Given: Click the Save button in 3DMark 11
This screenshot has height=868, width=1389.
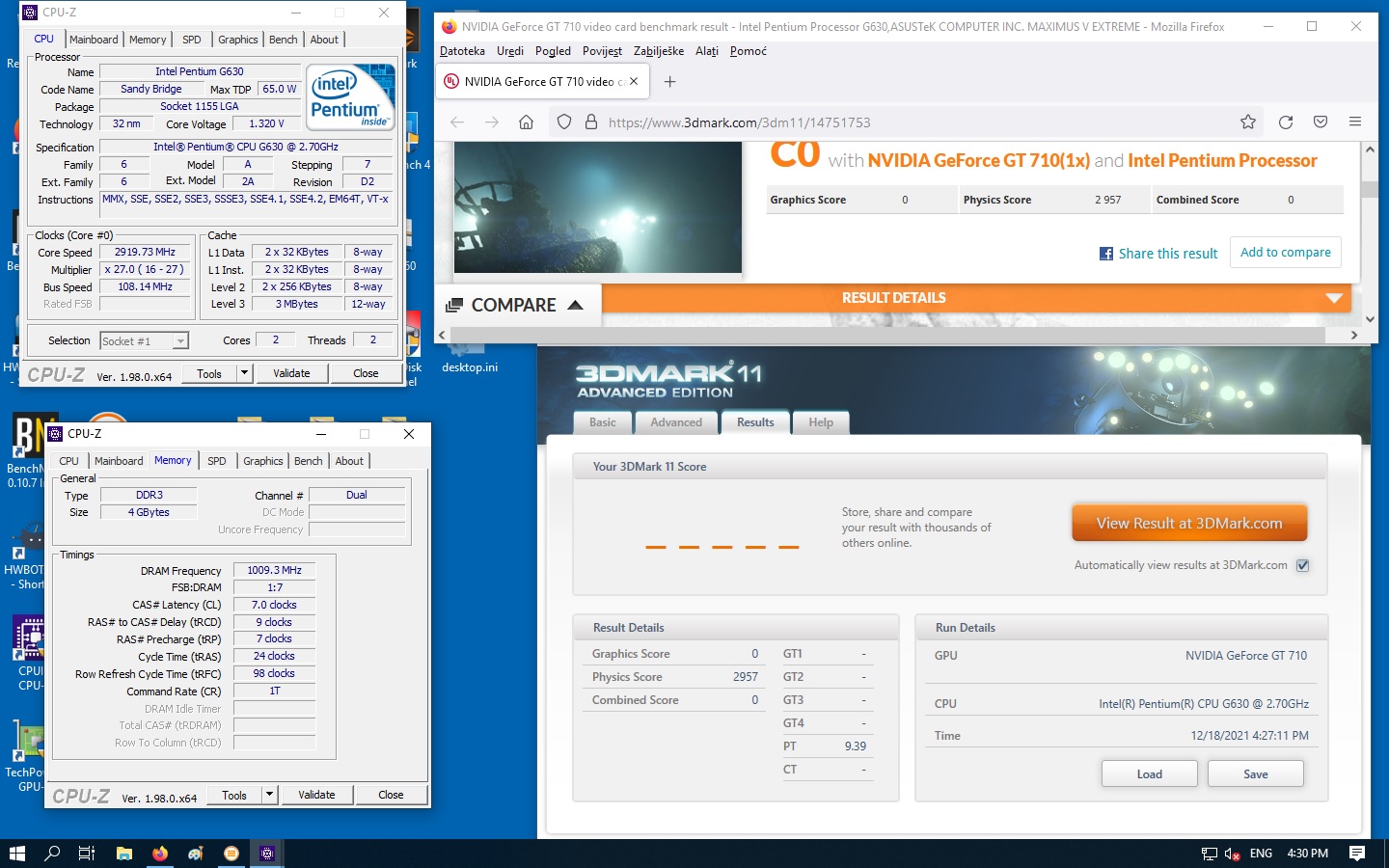Looking at the screenshot, I should point(1256,773).
